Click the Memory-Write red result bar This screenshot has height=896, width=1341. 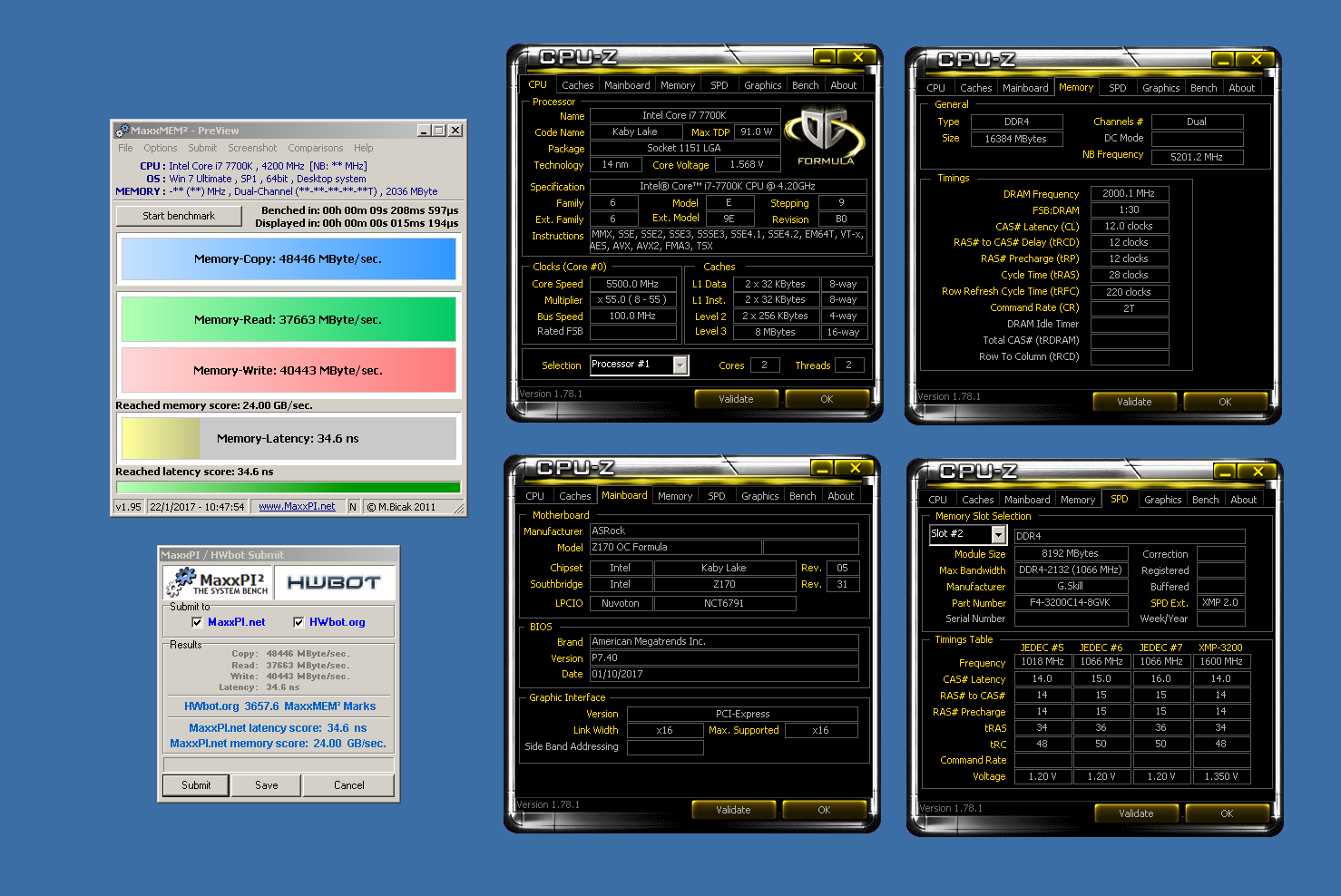pos(289,370)
